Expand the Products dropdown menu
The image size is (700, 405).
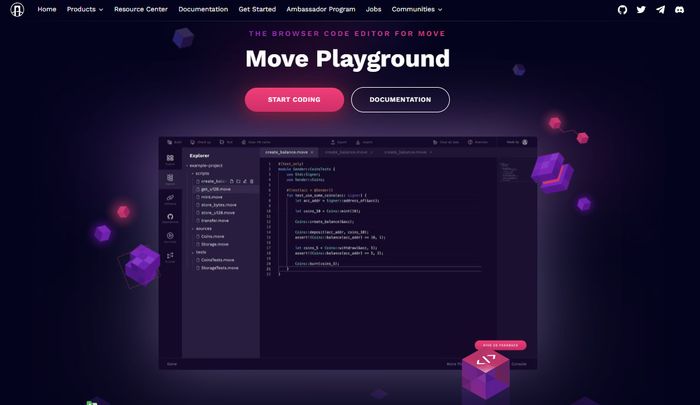click(85, 9)
